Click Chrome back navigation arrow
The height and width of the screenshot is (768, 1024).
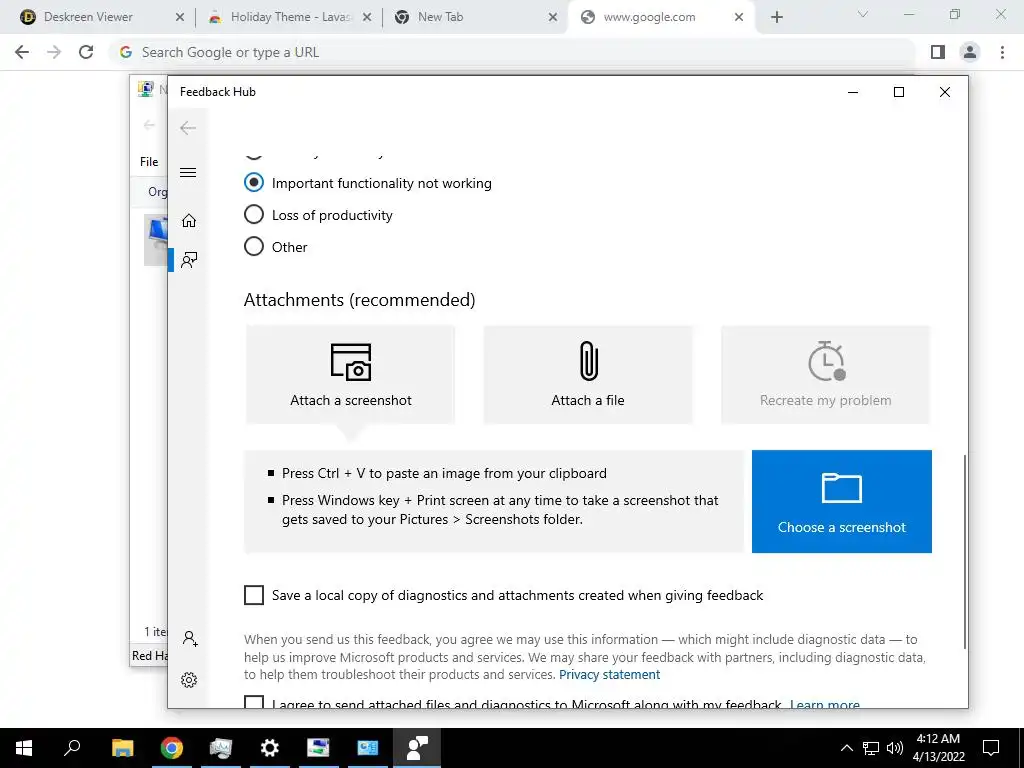pos(22,52)
